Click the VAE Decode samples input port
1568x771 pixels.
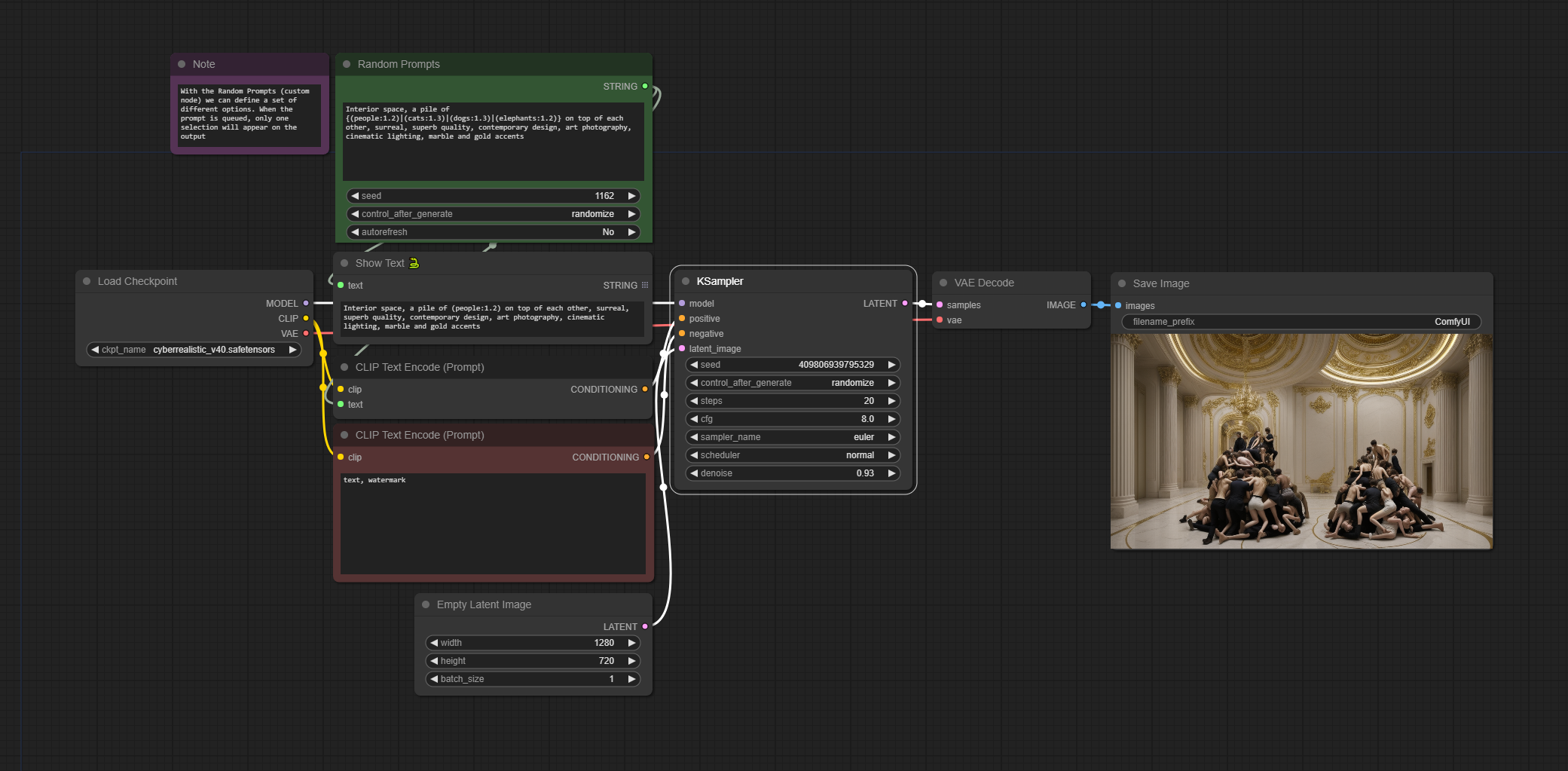[940, 304]
